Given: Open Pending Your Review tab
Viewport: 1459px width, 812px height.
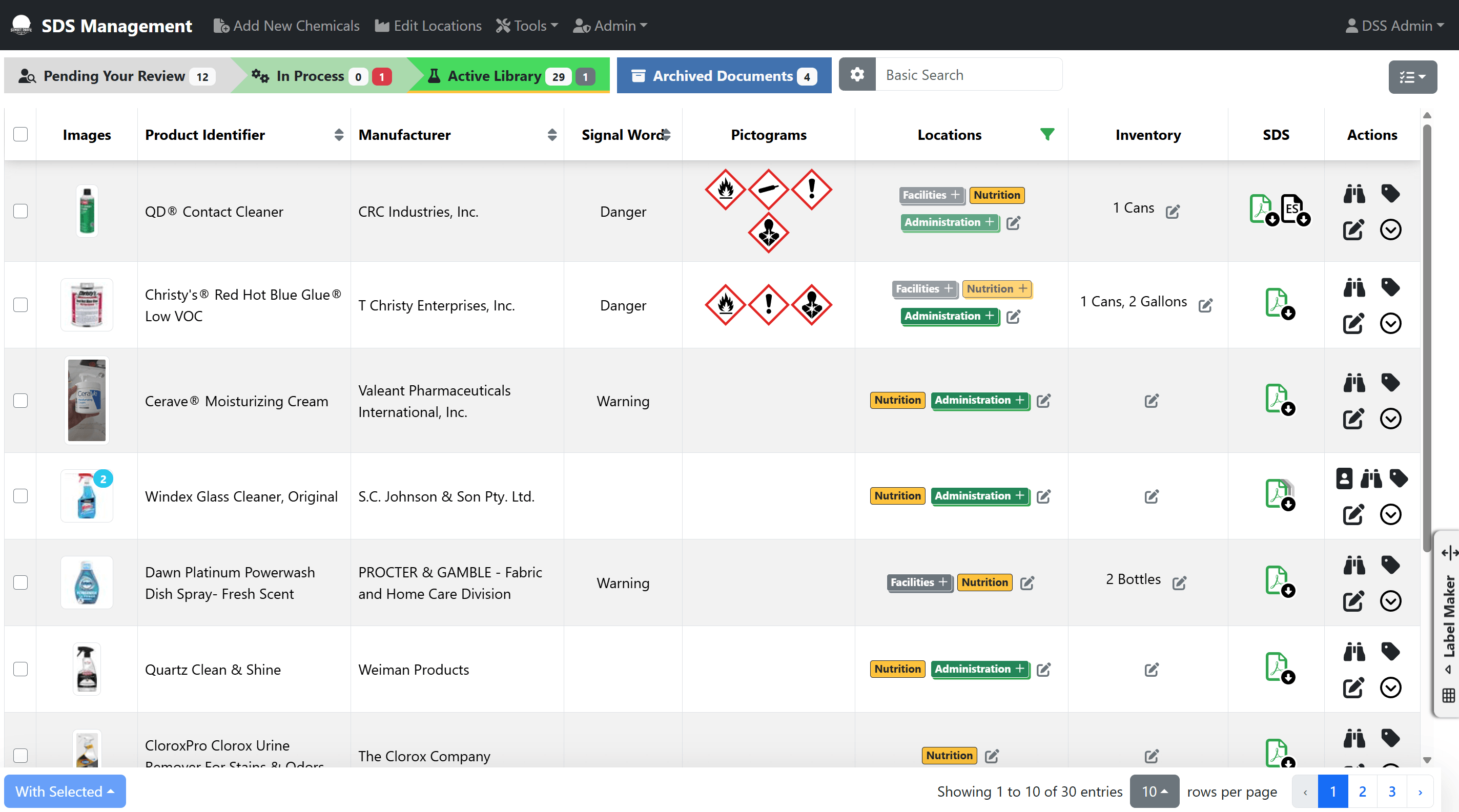Looking at the screenshot, I should (118, 75).
